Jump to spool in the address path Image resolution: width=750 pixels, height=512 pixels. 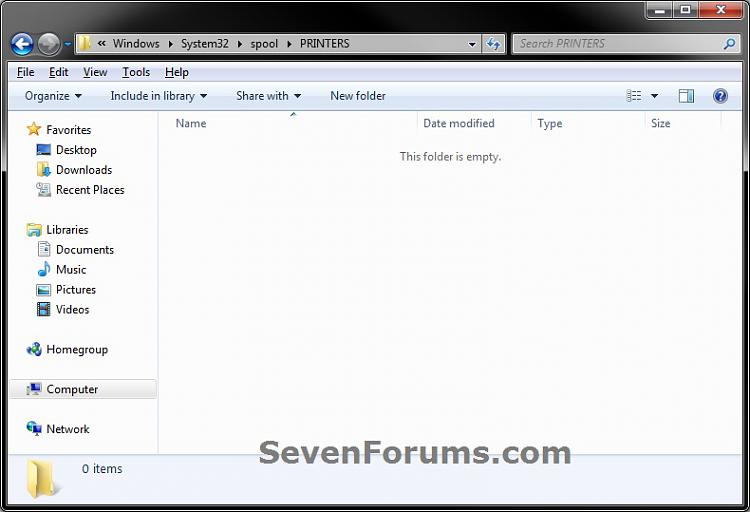coord(264,44)
